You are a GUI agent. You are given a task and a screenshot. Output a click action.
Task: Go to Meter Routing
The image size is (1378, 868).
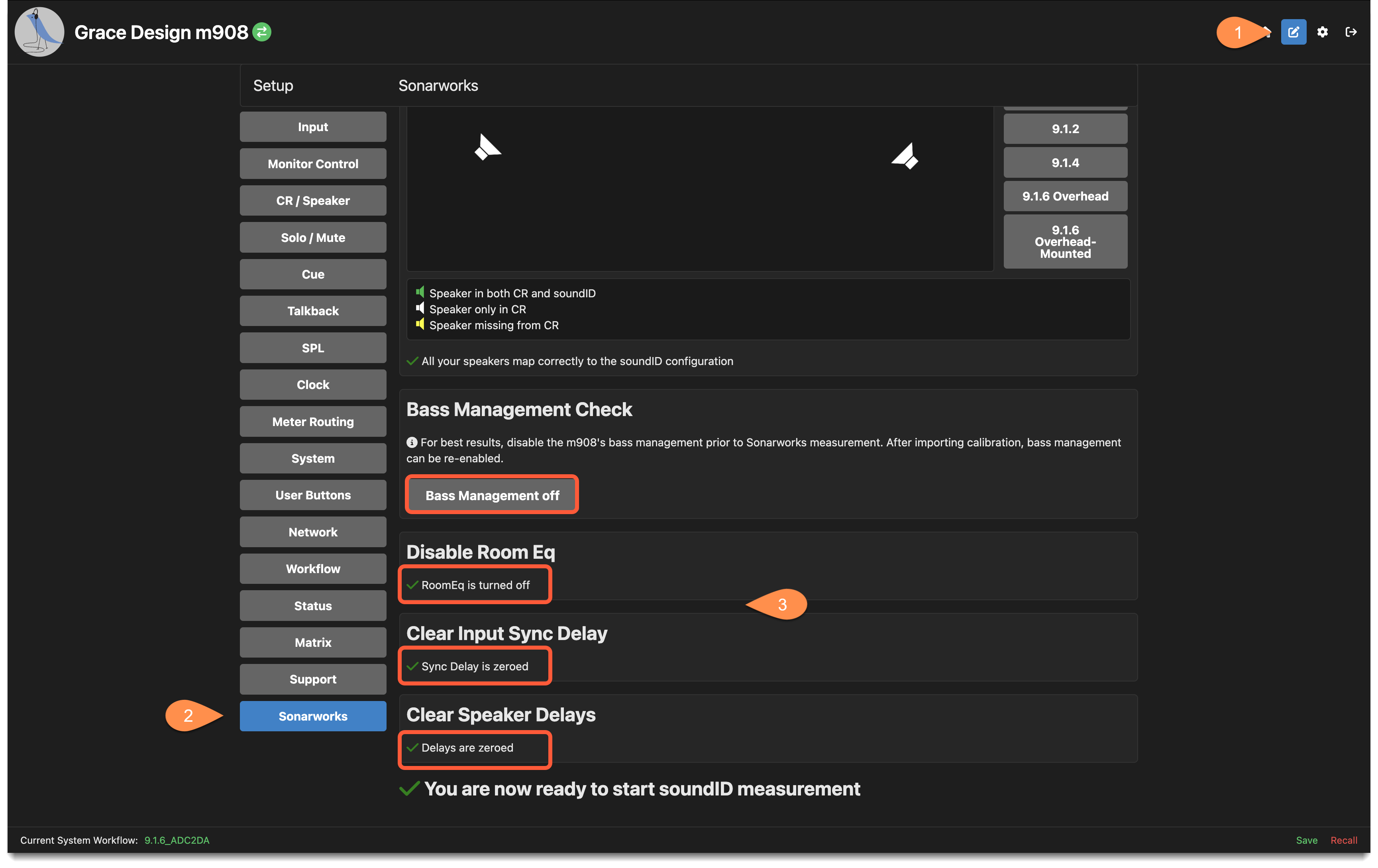[313, 422]
